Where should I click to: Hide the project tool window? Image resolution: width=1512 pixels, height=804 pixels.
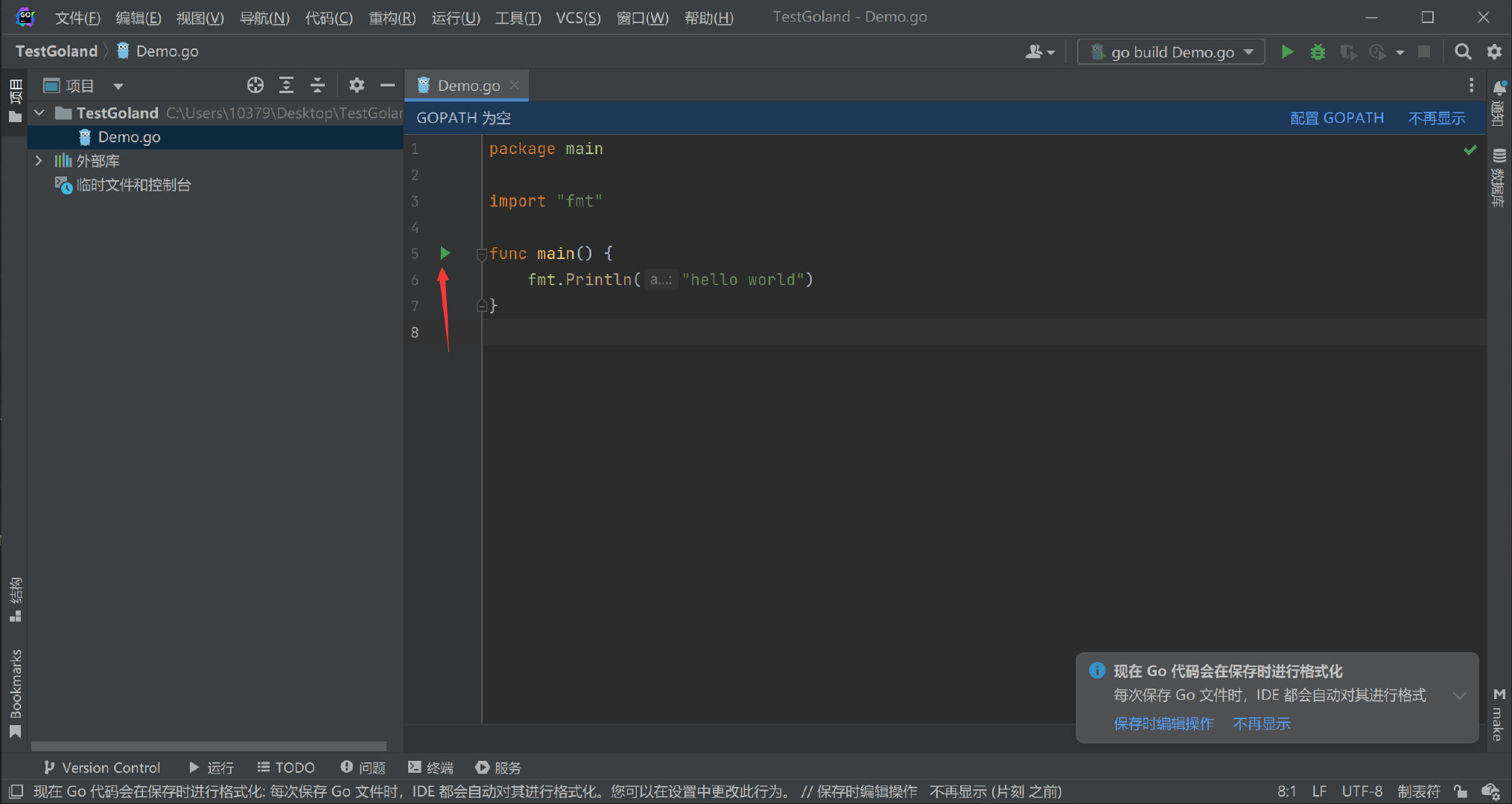point(387,85)
